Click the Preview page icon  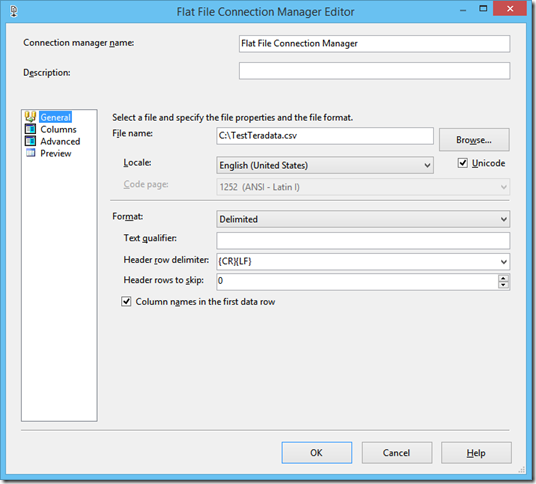30,153
